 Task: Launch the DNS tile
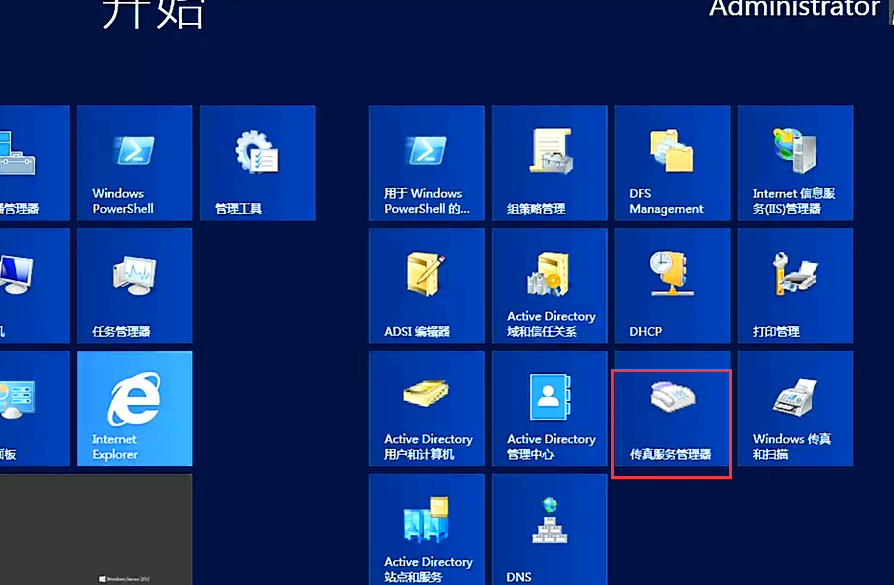[x=550, y=530]
